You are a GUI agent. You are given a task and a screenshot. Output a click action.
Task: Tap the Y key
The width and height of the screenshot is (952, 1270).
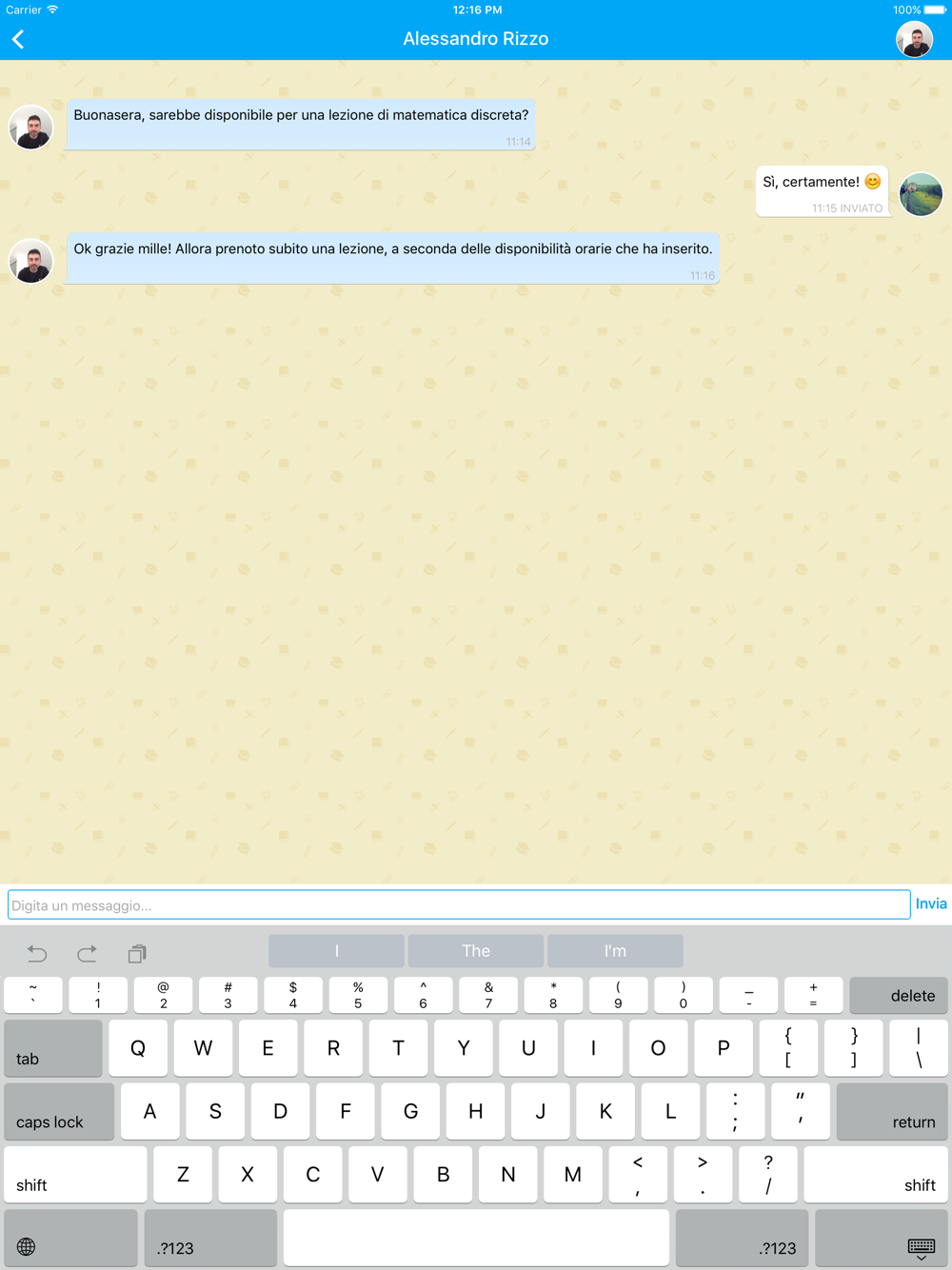click(x=464, y=1048)
